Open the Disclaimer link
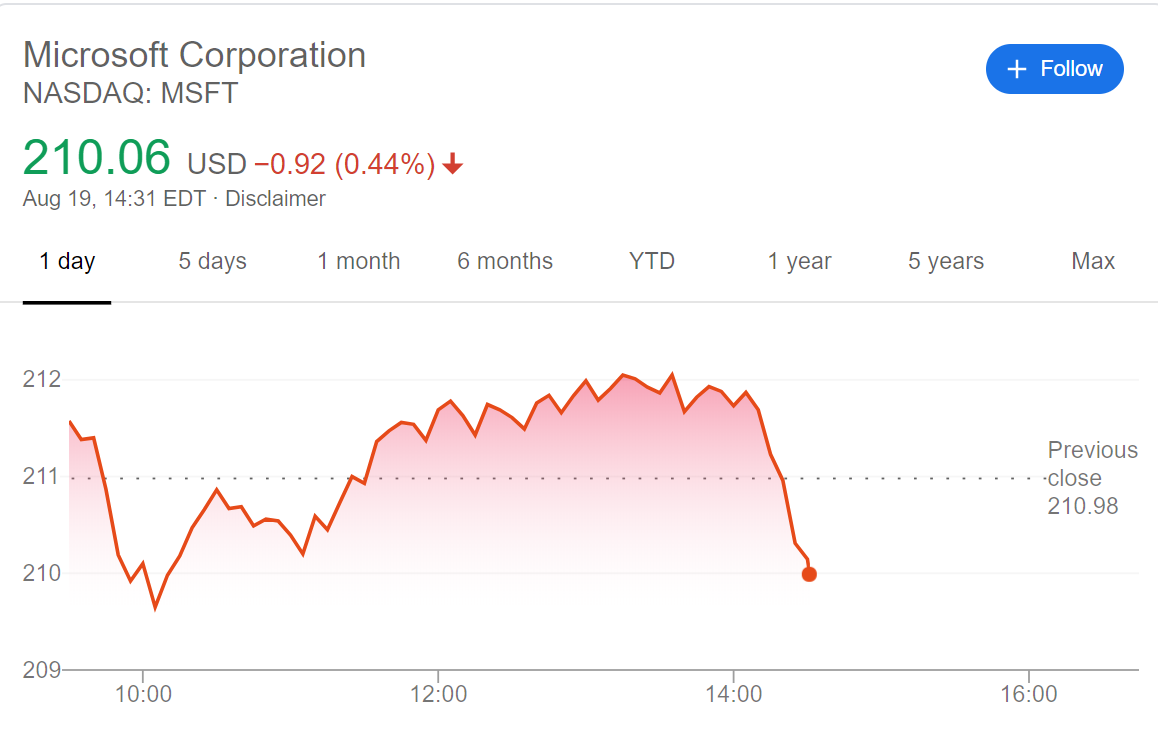Image resolution: width=1158 pixels, height=731 pixels. pos(275,198)
